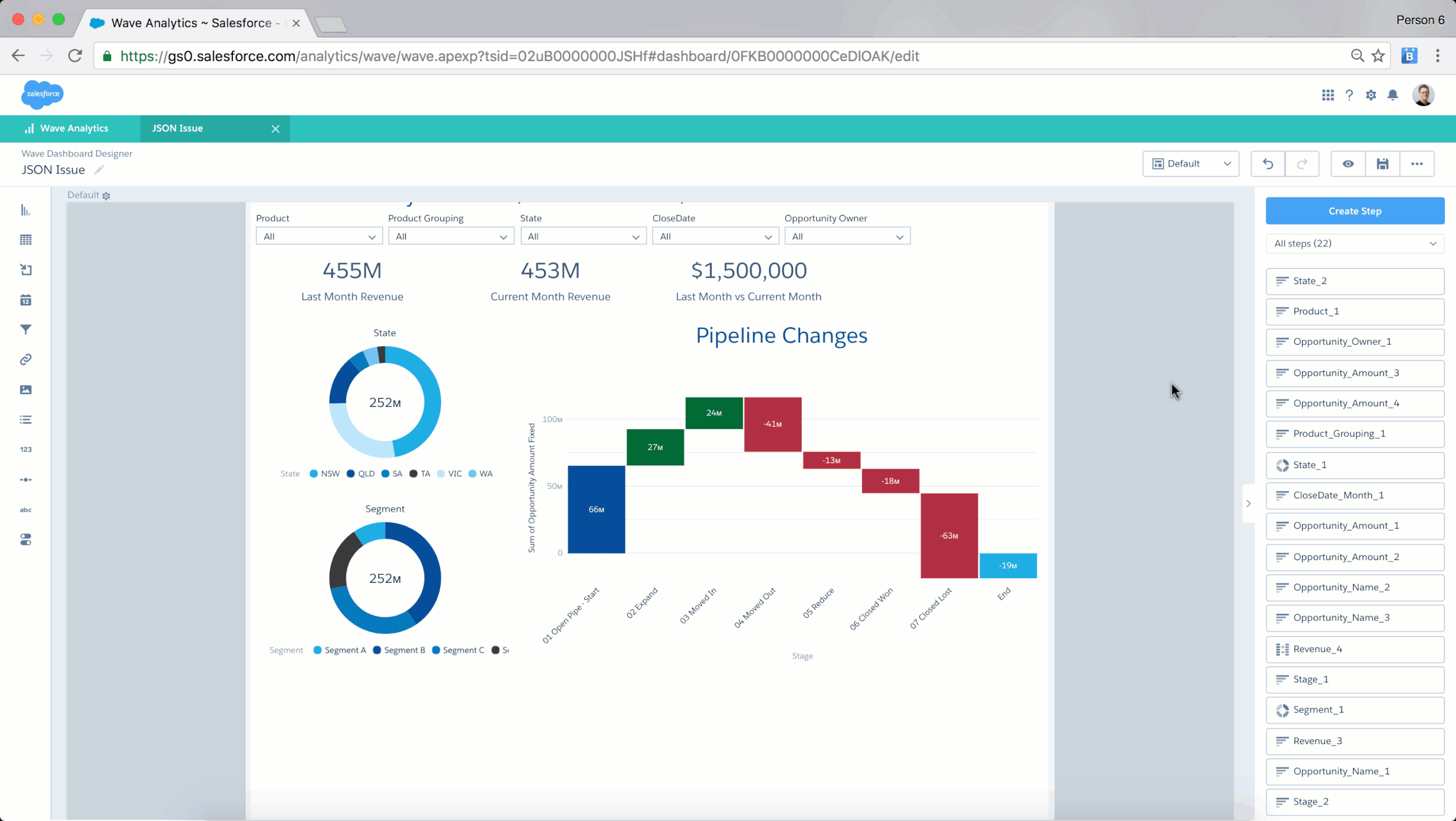Select the CloseDate_Month_1 step
The image size is (1456, 821).
1355,496
